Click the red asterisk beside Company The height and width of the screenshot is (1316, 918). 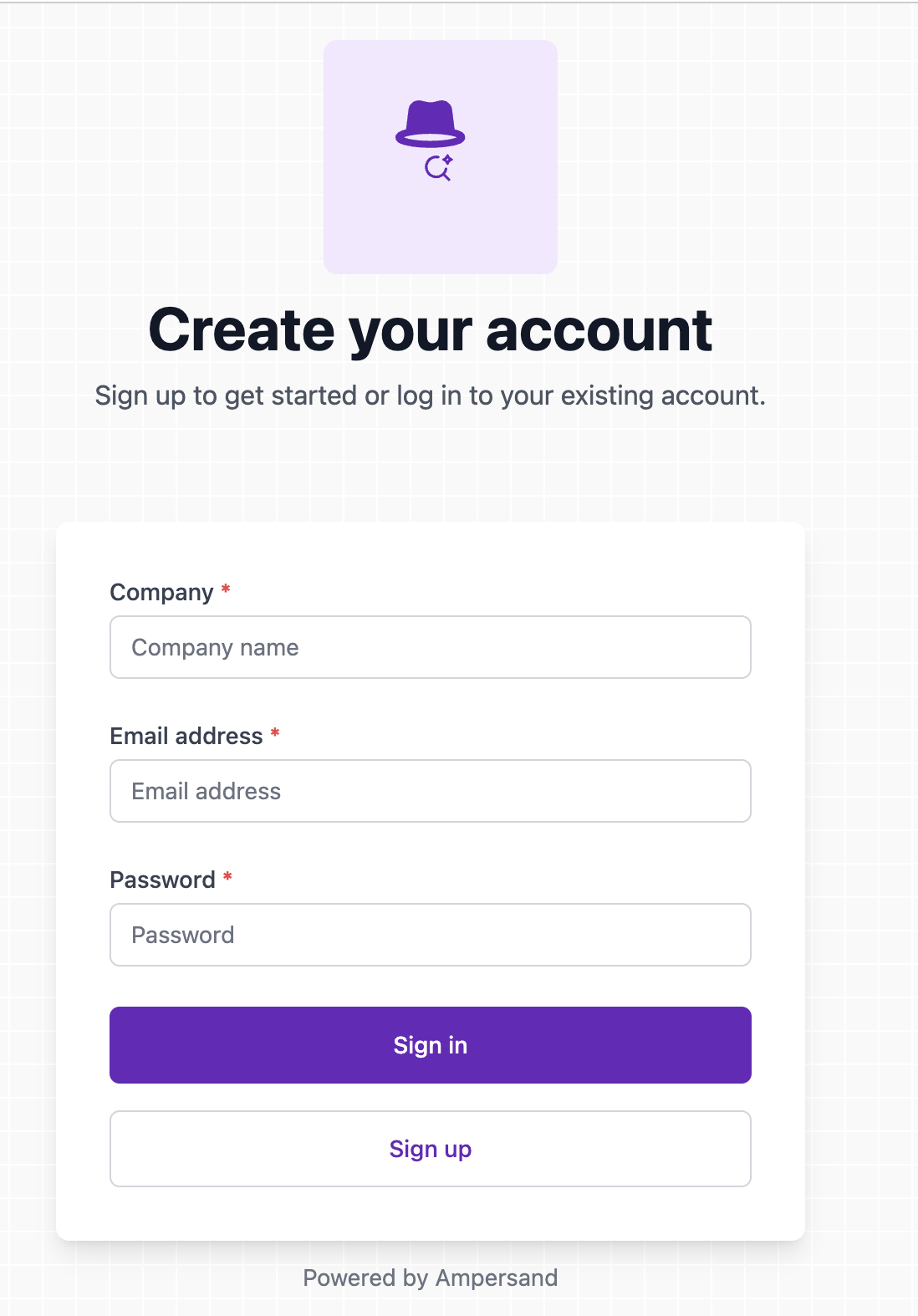[x=226, y=590]
